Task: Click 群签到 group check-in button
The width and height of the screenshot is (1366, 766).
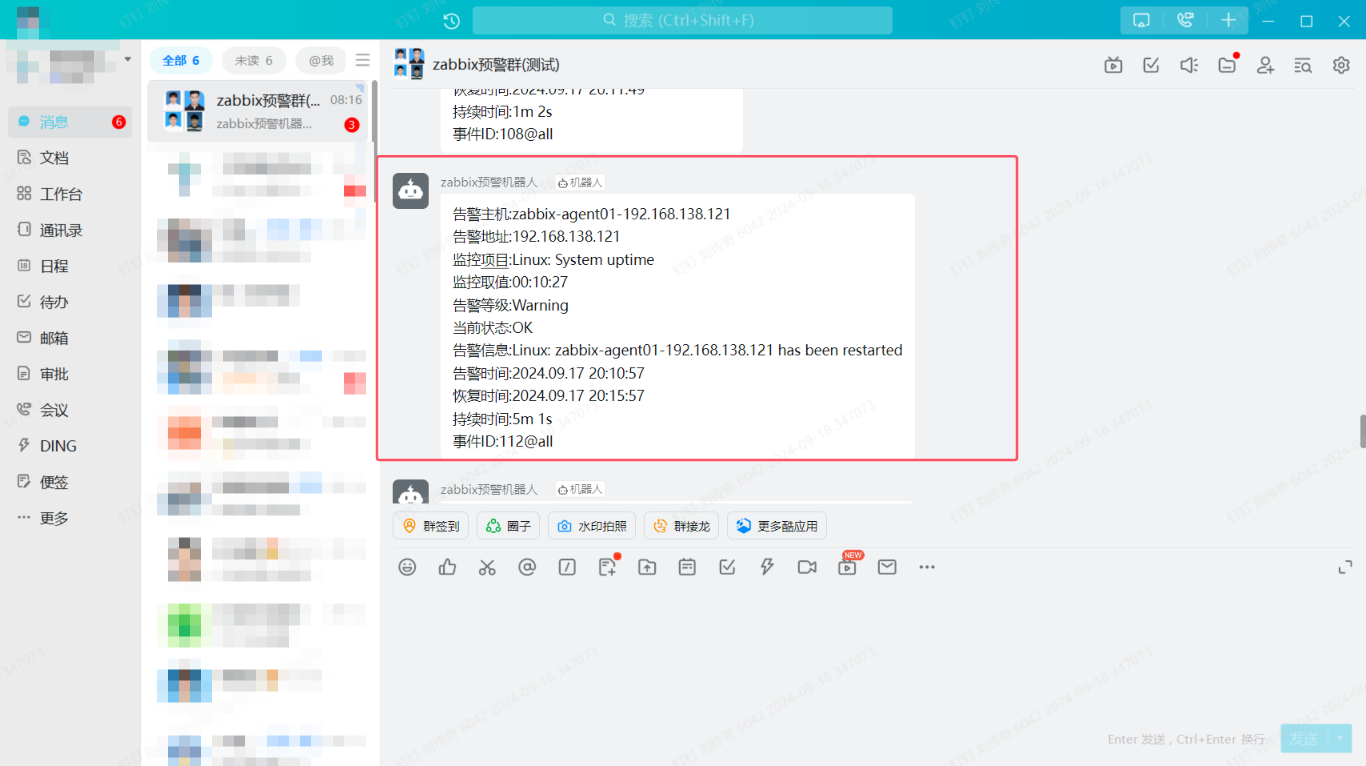Action: click(431, 526)
